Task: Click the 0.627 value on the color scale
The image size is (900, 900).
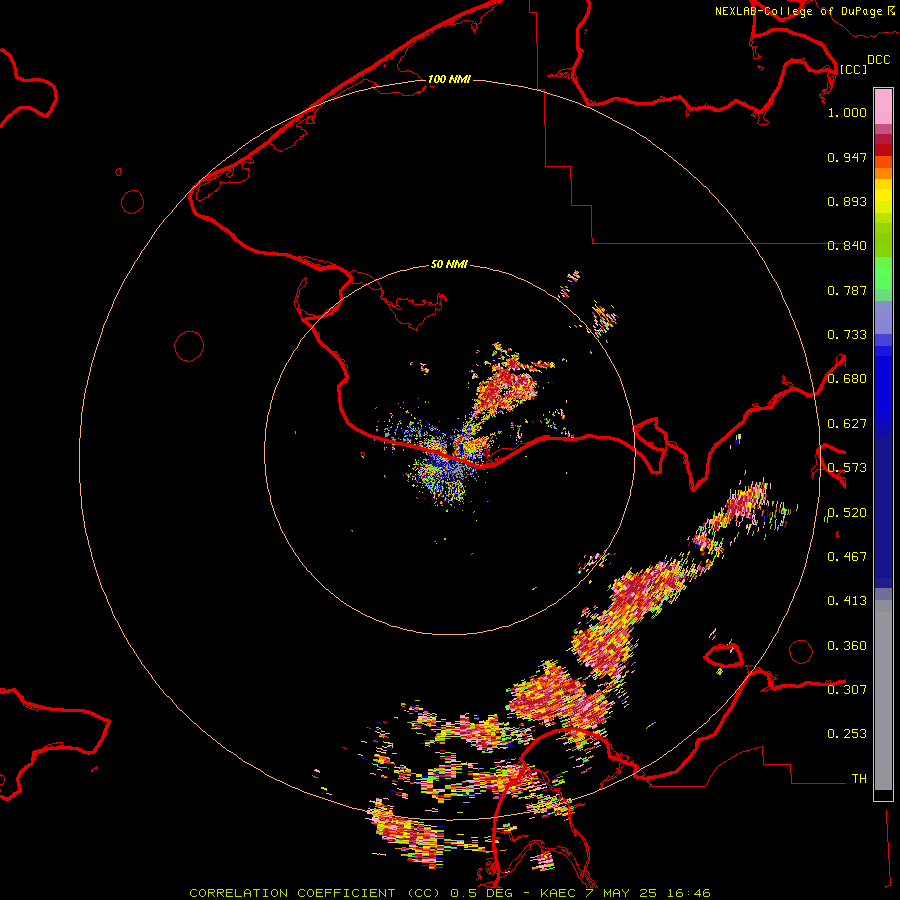Action: [847, 424]
